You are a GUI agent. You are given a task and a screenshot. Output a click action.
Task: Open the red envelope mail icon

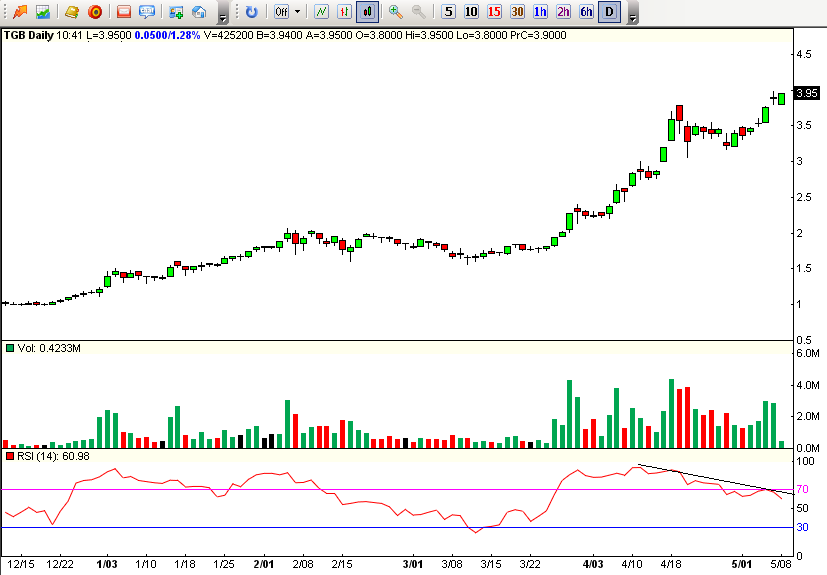(123, 12)
